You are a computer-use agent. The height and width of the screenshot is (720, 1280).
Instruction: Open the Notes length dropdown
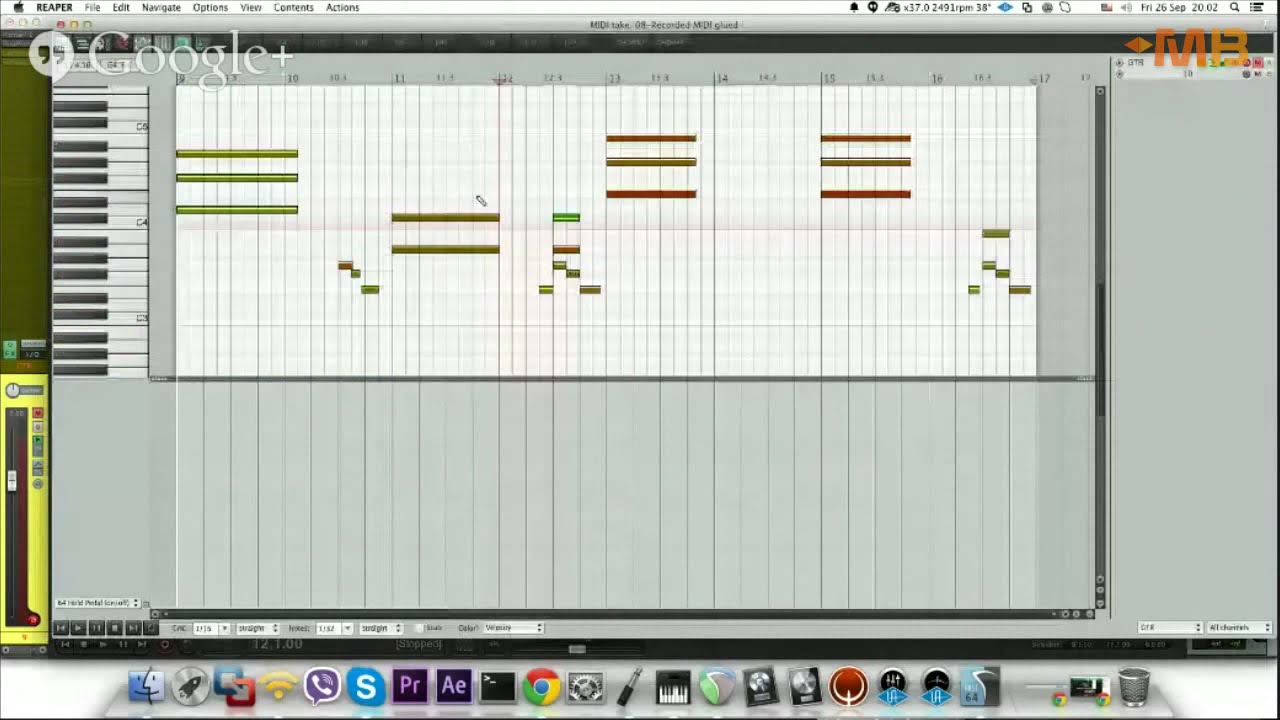point(334,628)
